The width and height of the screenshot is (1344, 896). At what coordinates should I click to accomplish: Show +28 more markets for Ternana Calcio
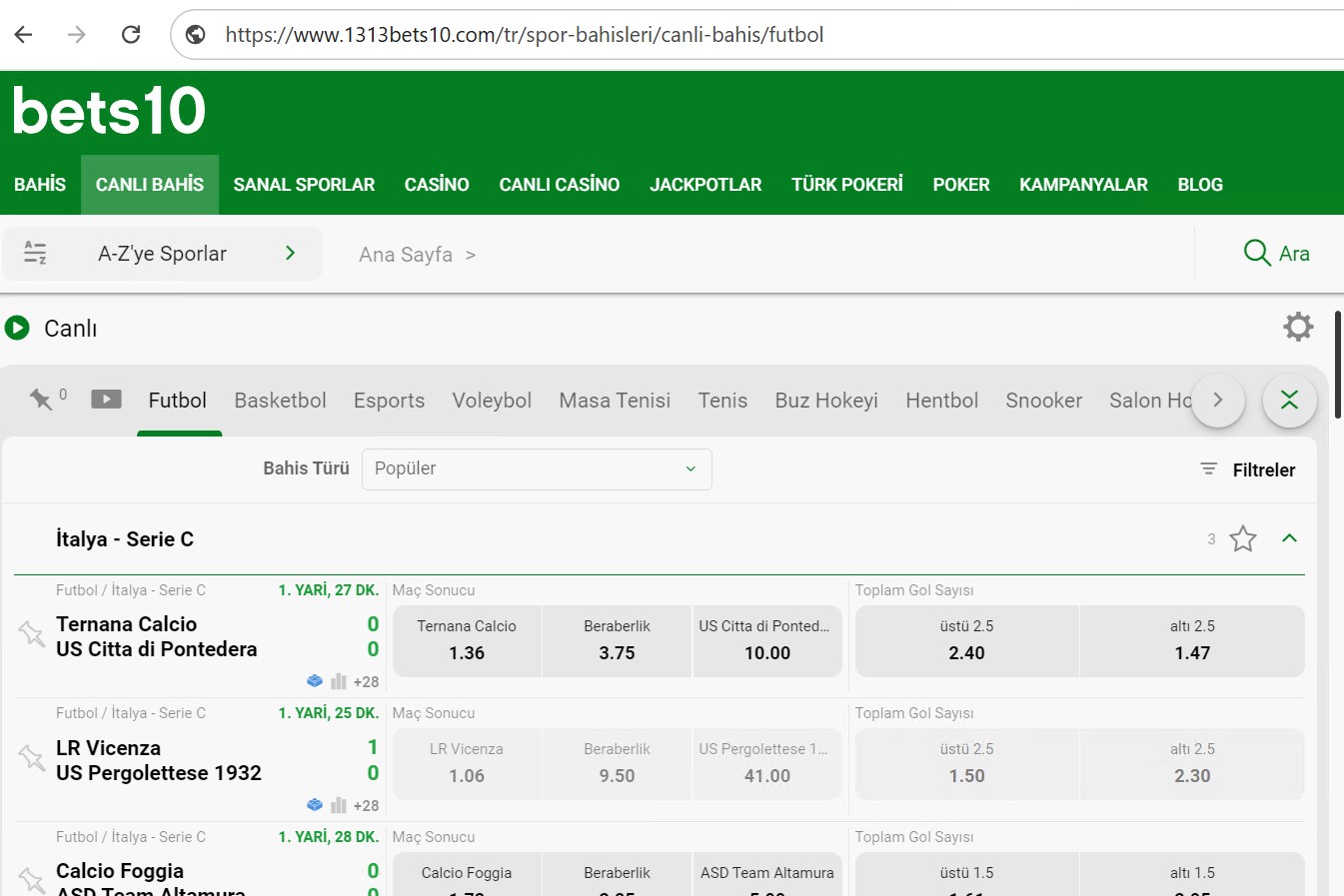[x=366, y=682]
